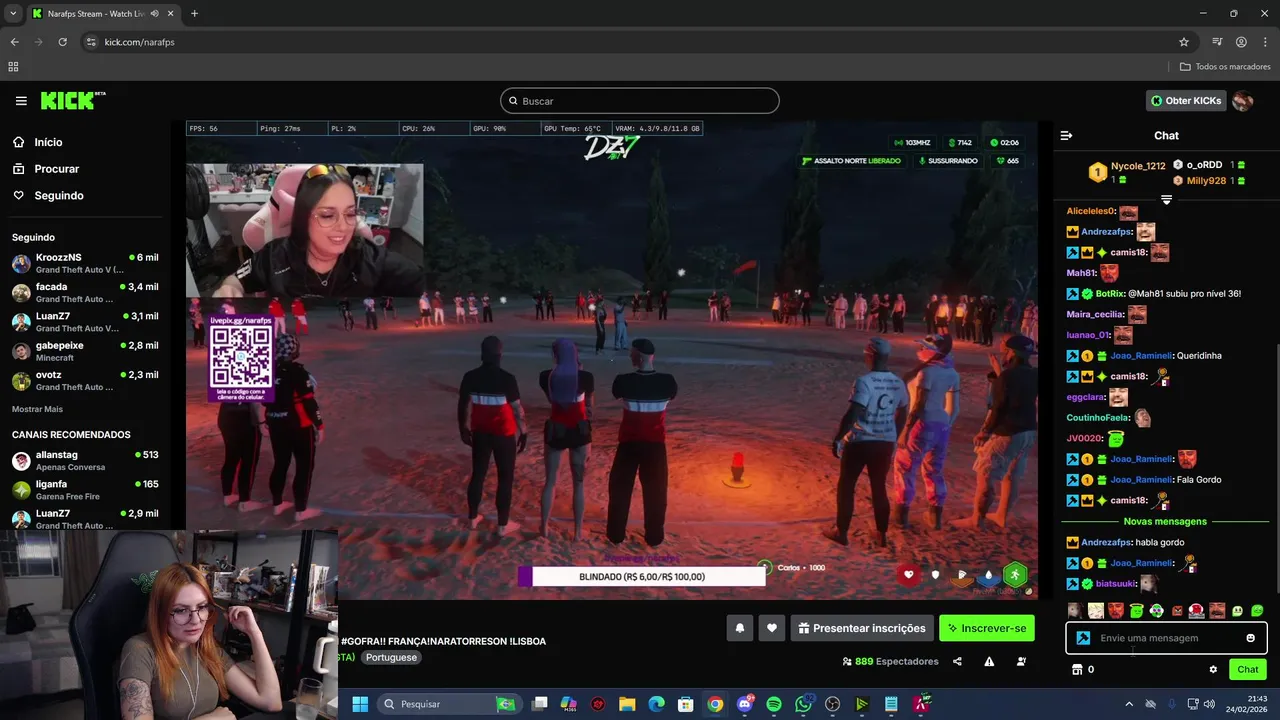This screenshot has height=720, width=1280.
Task: Click the Portuguese language tag
Action: tap(391, 657)
